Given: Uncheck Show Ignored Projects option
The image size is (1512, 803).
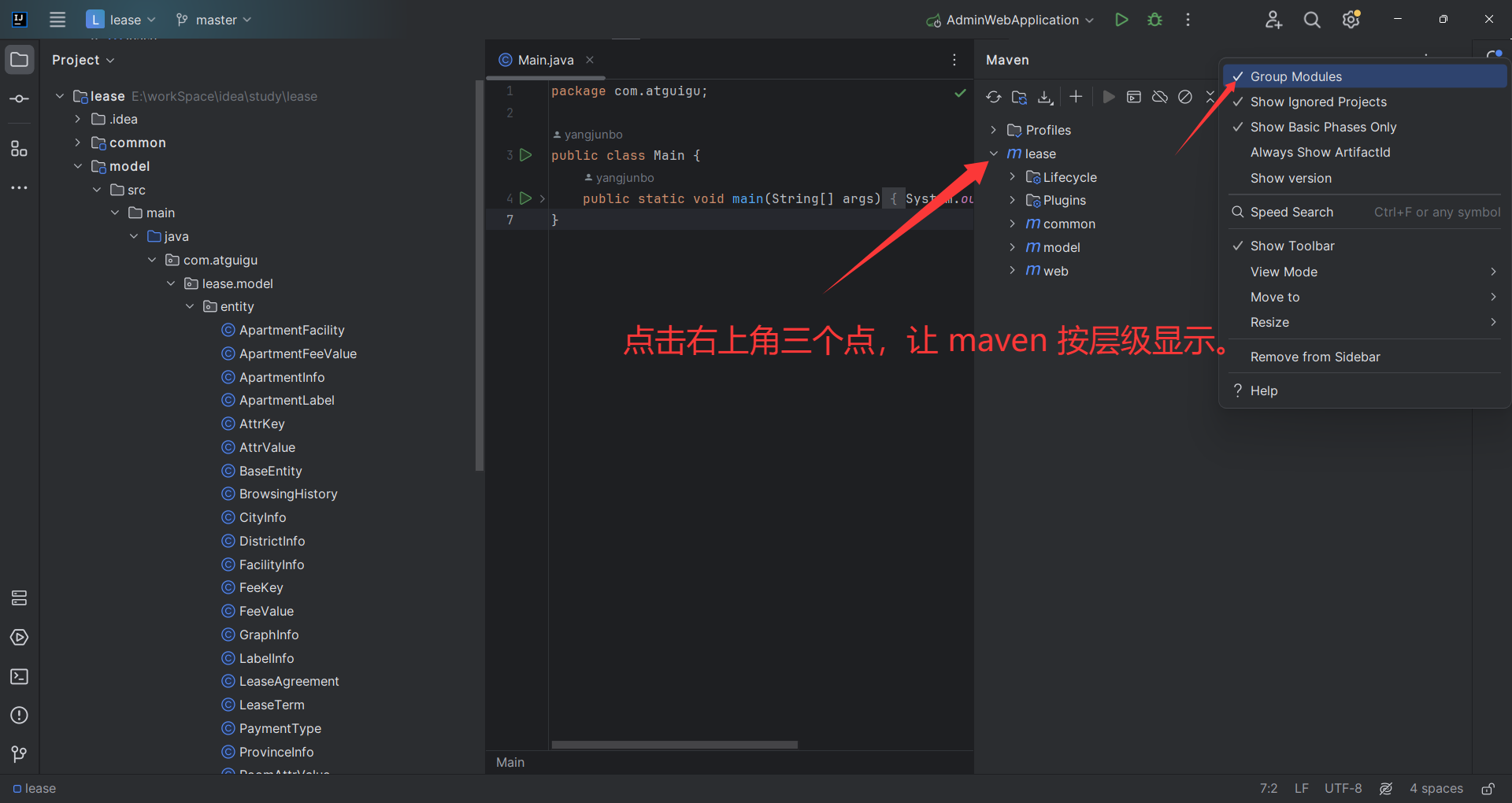Looking at the screenshot, I should (1365, 102).
